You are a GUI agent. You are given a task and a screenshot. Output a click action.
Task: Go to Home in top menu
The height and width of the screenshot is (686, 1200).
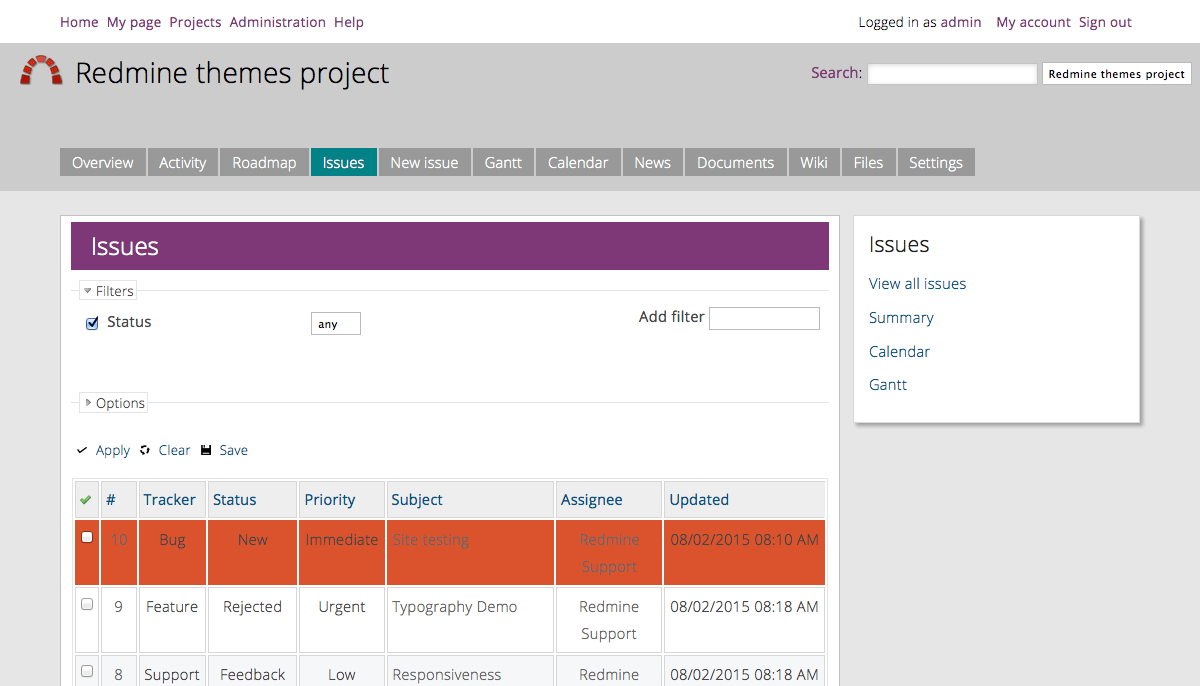point(79,22)
